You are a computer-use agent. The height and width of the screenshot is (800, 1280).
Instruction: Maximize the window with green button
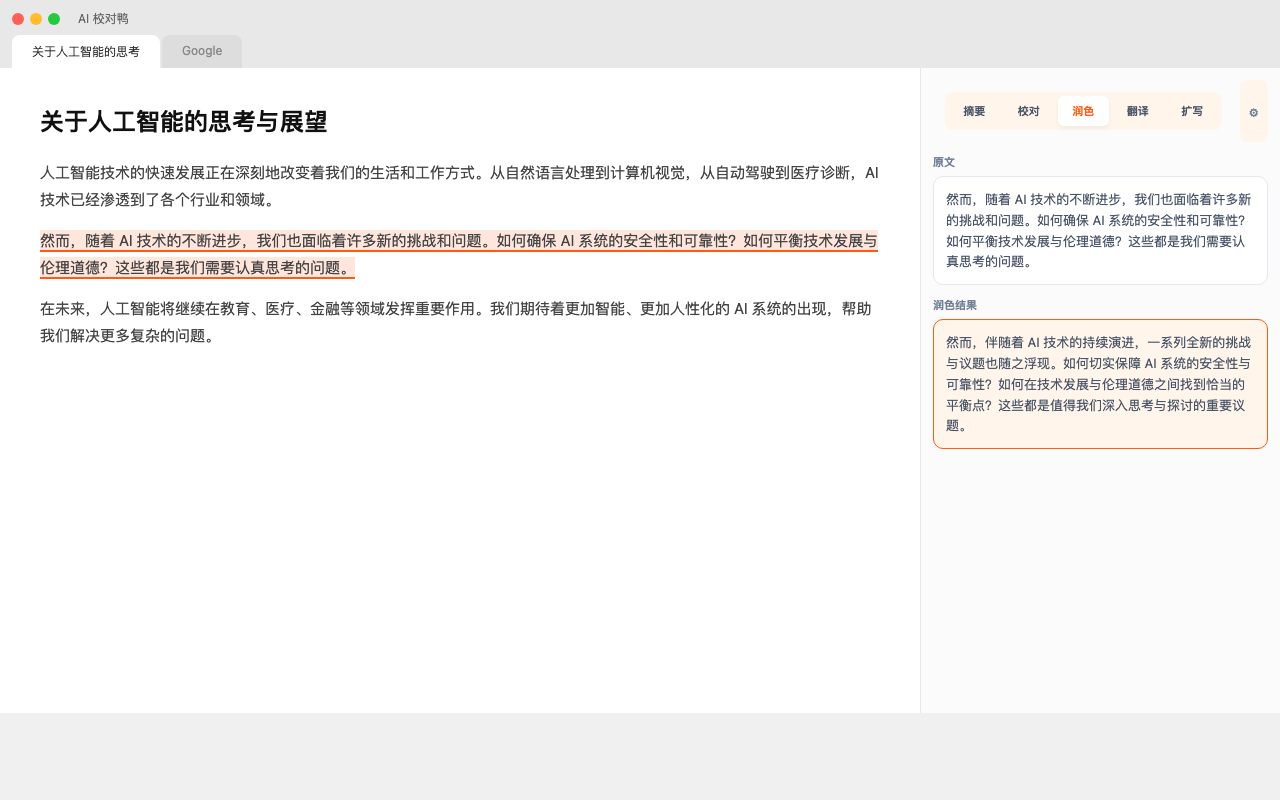click(x=54, y=19)
